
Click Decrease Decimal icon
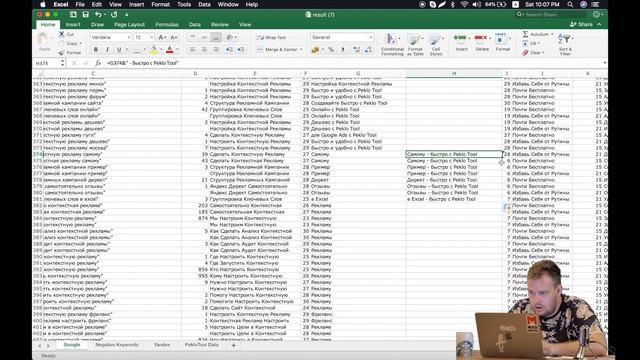pyautogui.click(x=368, y=49)
